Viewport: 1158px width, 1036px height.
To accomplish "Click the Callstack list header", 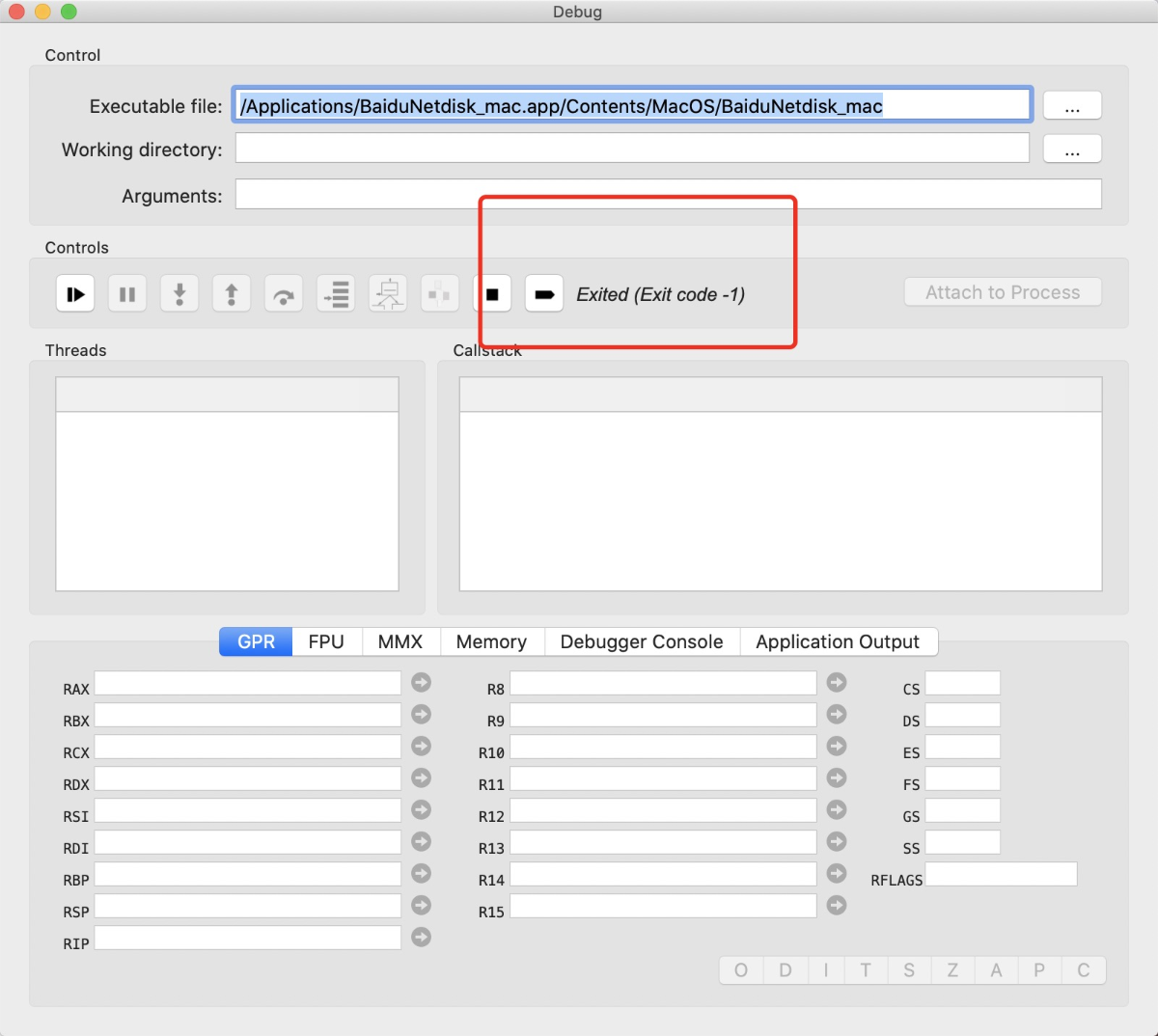I will click(781, 395).
